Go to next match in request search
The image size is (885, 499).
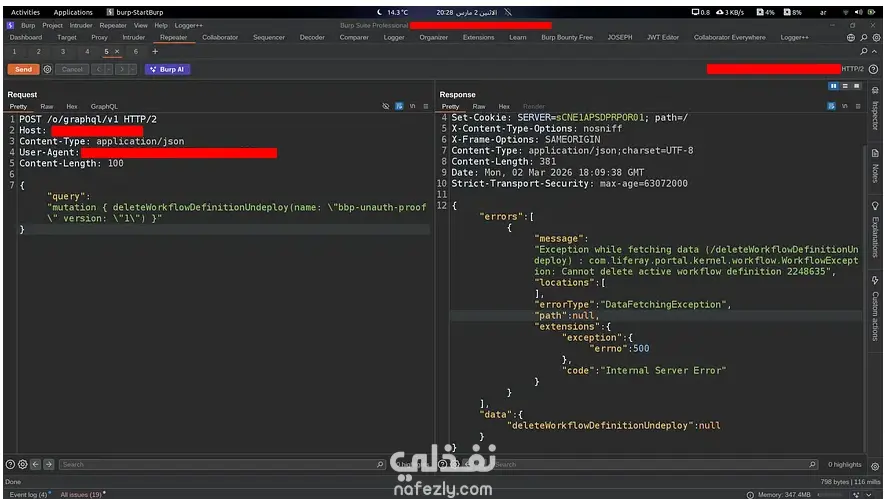coord(49,464)
